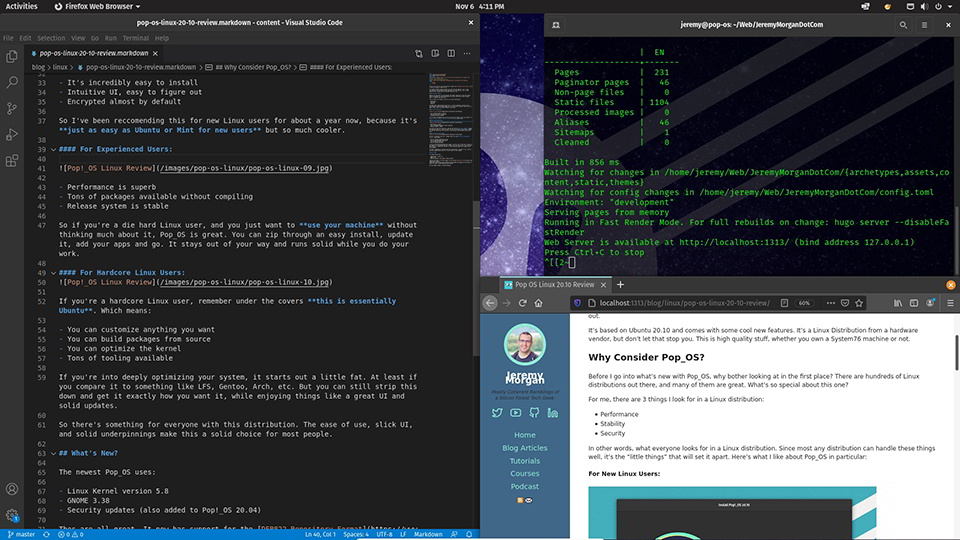Open the Firefox Library

click(898, 303)
